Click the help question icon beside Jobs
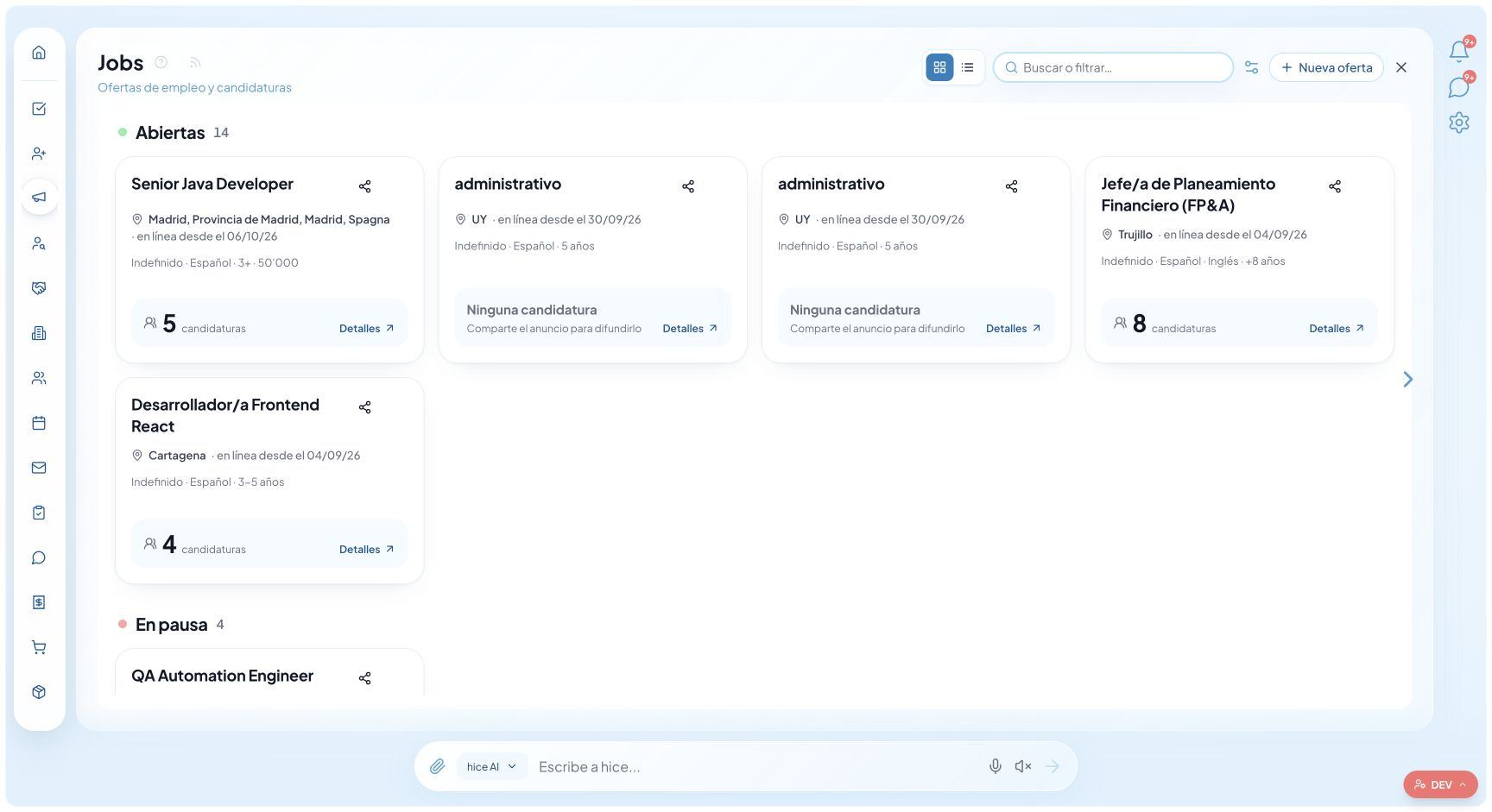Viewport: 1492px width, 812px height. 161,62
